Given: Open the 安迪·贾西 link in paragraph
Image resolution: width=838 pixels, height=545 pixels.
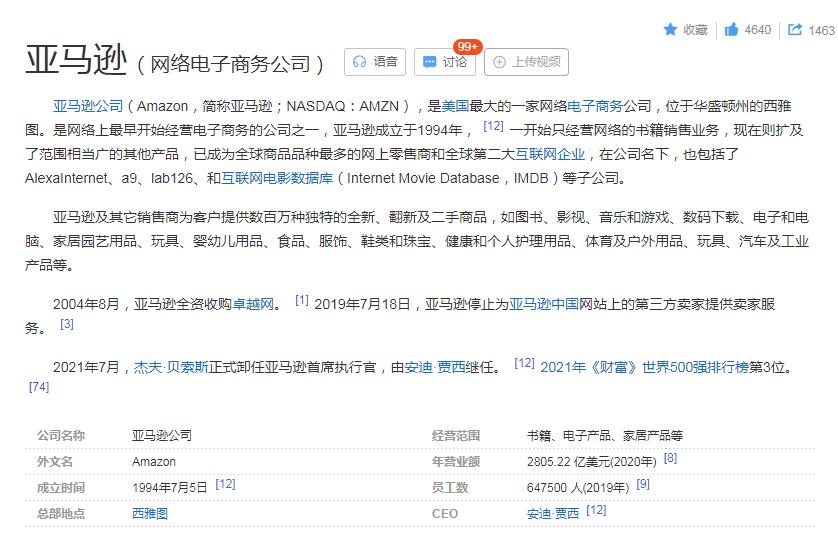Looking at the screenshot, I should [434, 367].
